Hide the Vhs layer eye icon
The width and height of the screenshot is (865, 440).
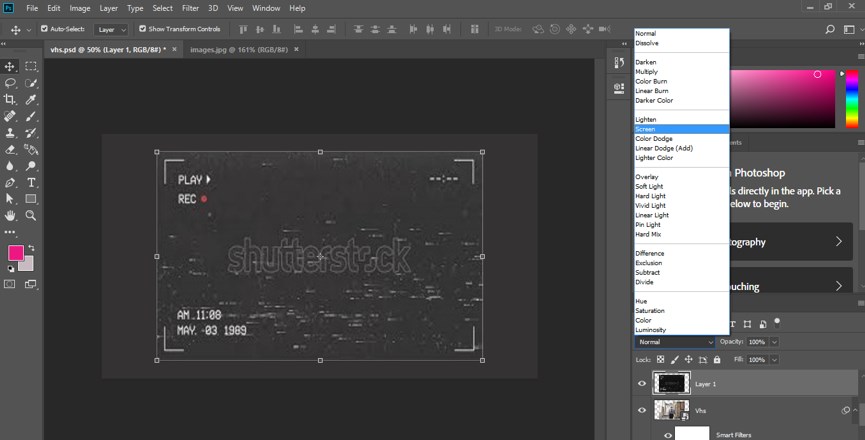[x=642, y=410]
